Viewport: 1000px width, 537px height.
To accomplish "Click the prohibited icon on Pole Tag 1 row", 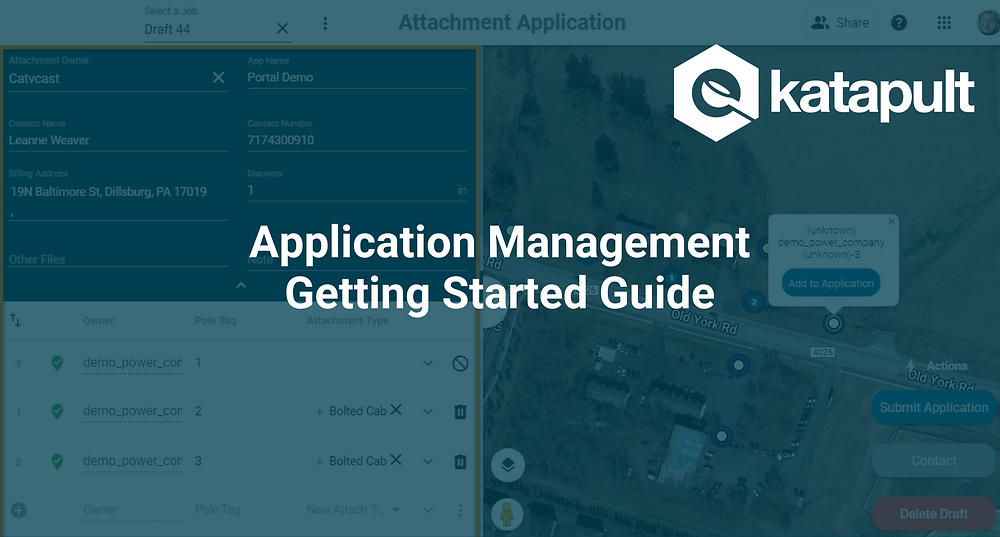I will click(460, 364).
